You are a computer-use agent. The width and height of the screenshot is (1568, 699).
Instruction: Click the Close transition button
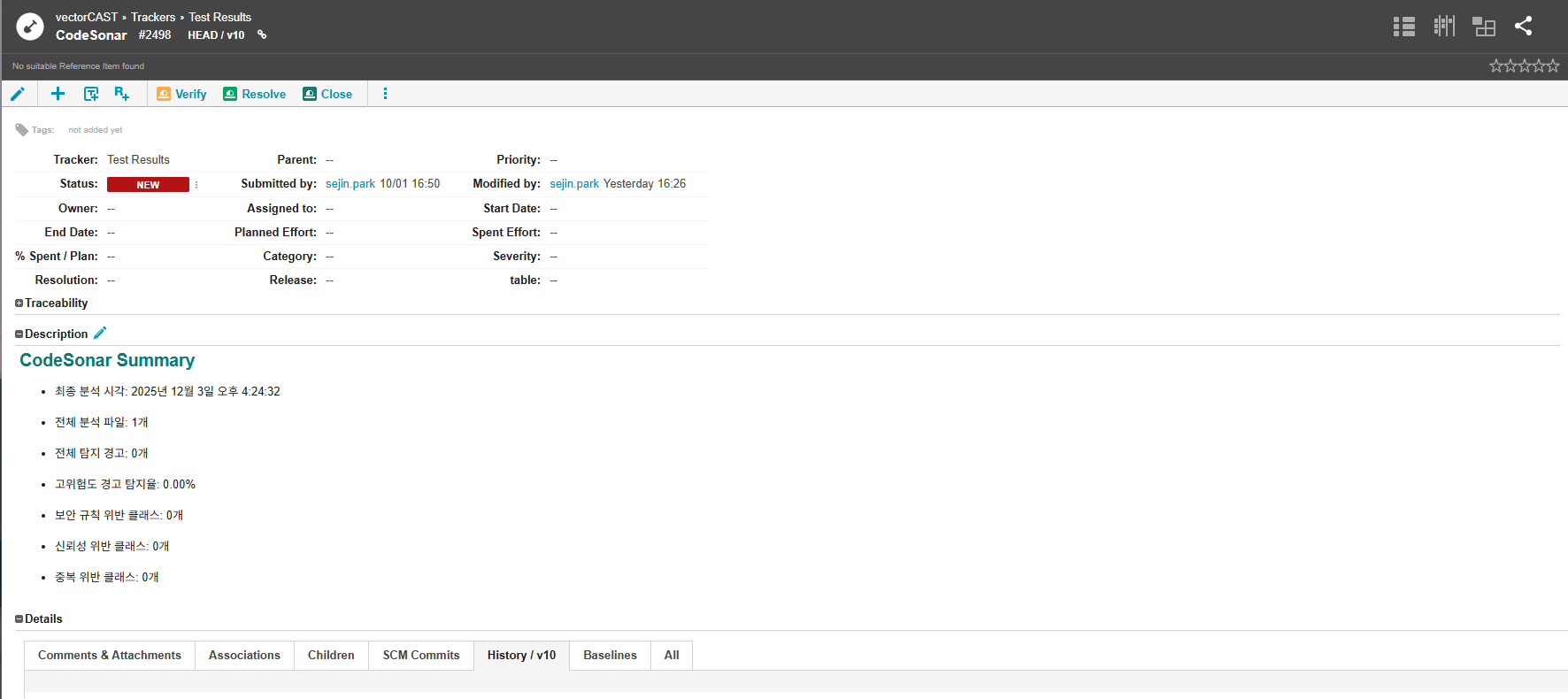[327, 94]
